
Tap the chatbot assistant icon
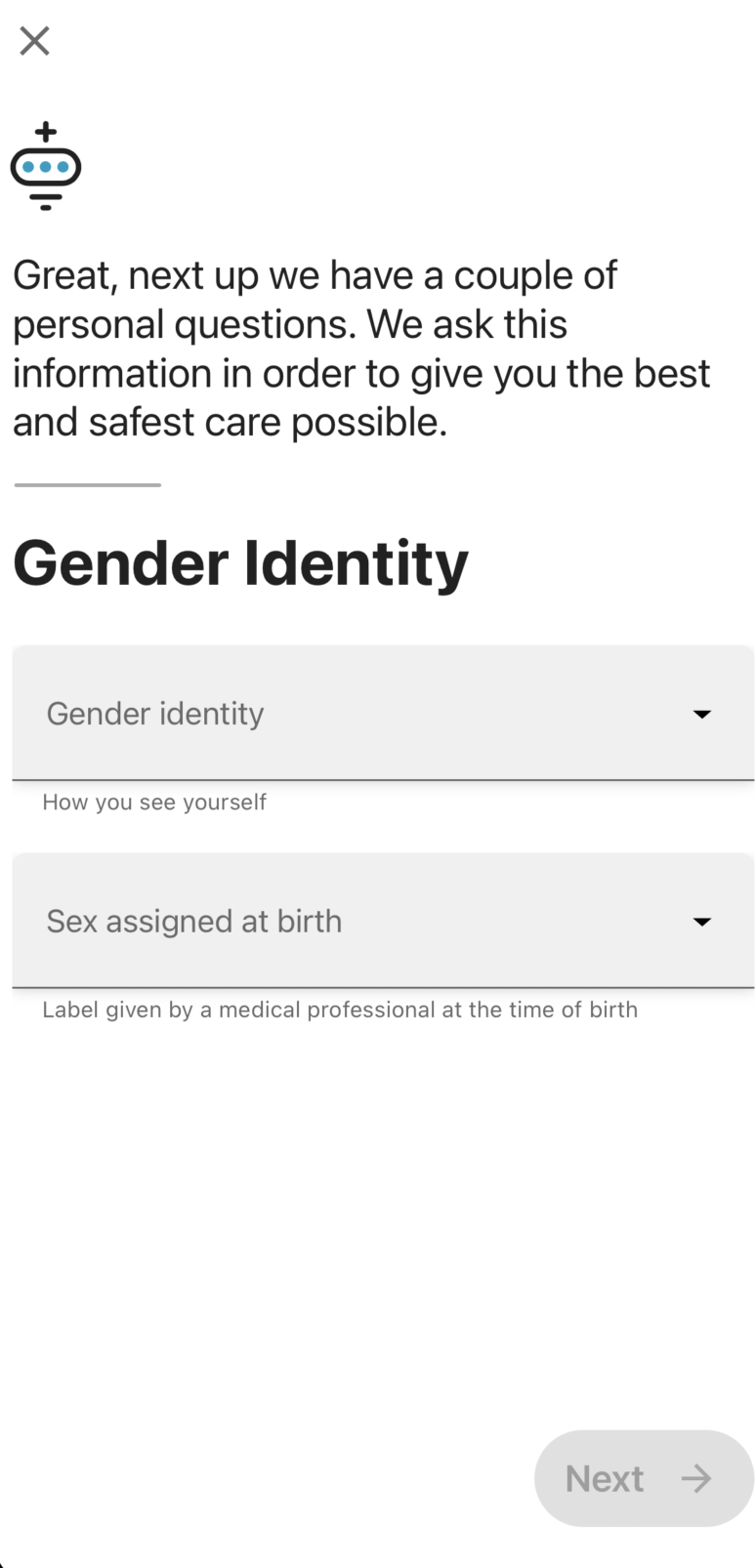point(46,166)
